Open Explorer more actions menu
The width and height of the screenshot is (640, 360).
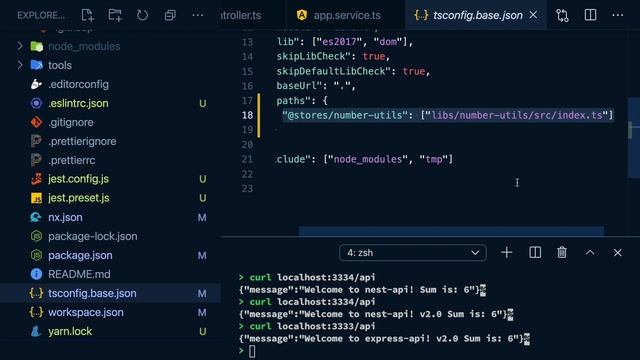click(198, 16)
